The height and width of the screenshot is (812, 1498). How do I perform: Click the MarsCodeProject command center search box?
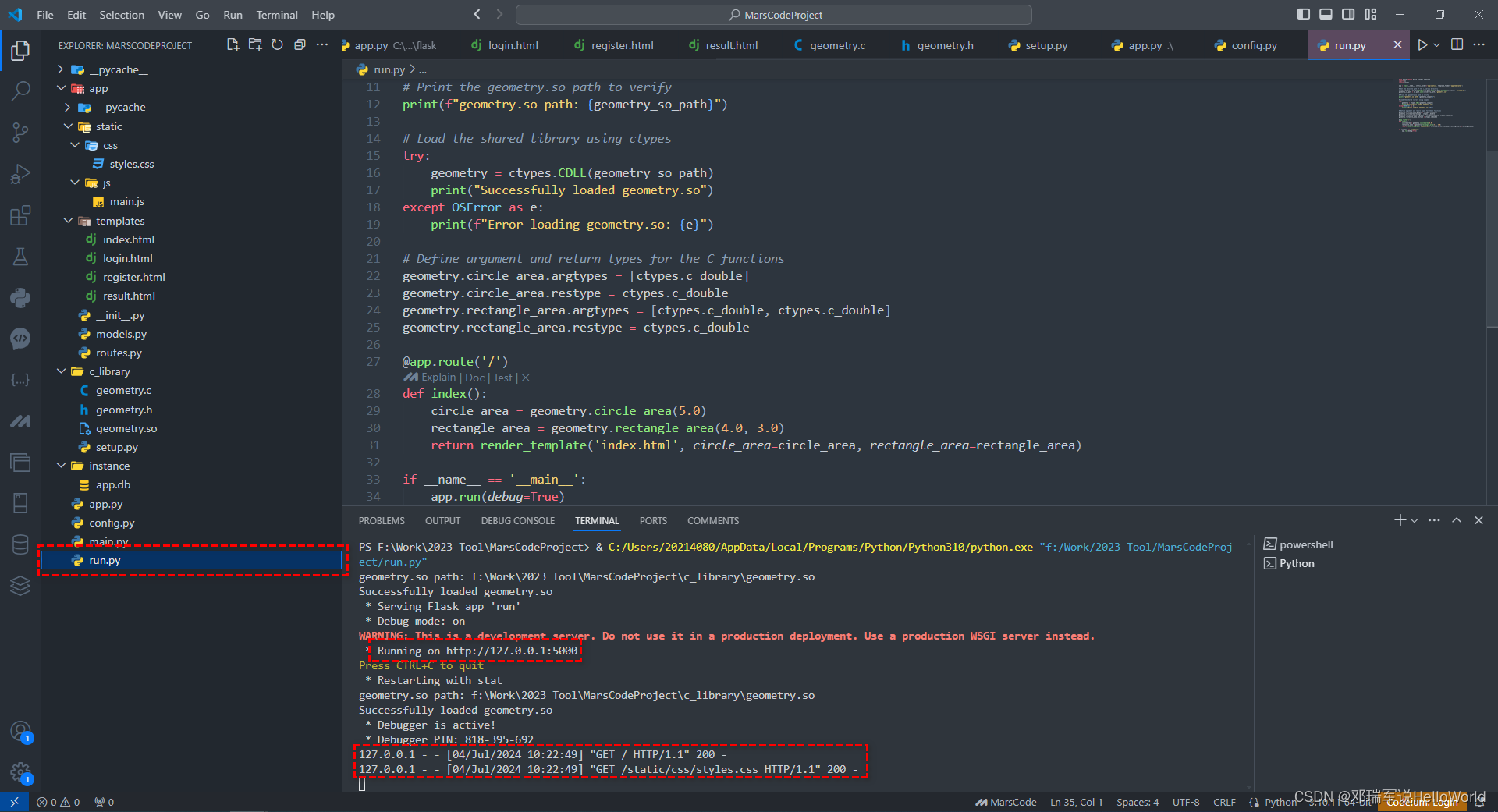point(773,15)
